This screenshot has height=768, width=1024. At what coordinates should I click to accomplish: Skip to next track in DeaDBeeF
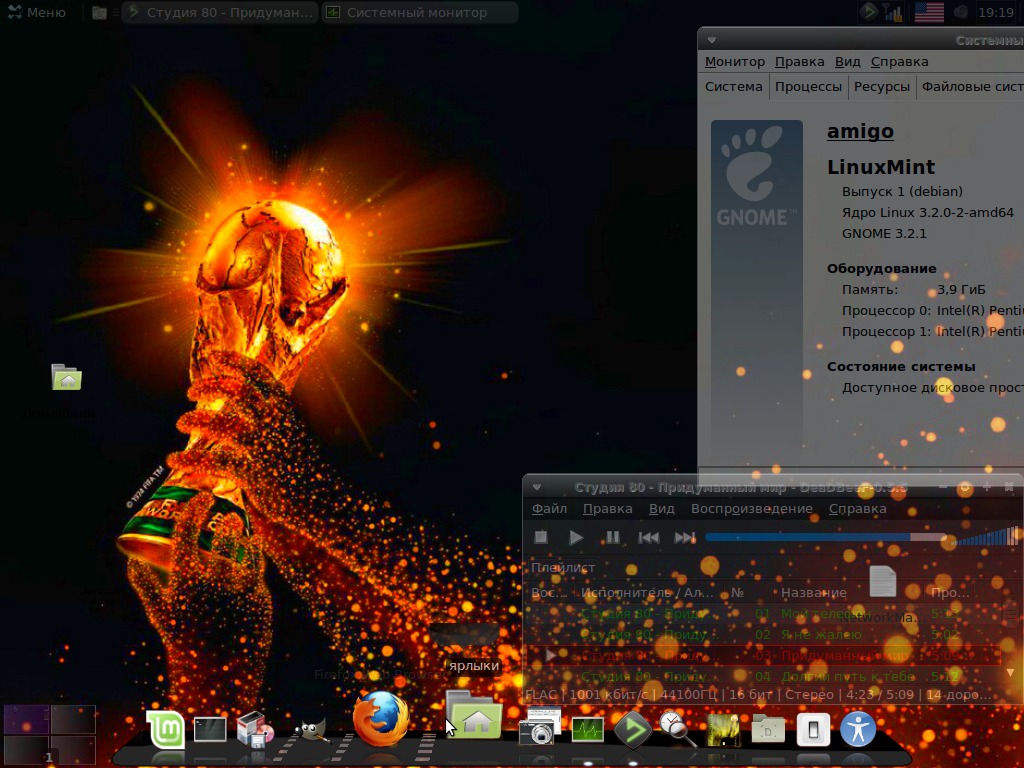click(684, 537)
